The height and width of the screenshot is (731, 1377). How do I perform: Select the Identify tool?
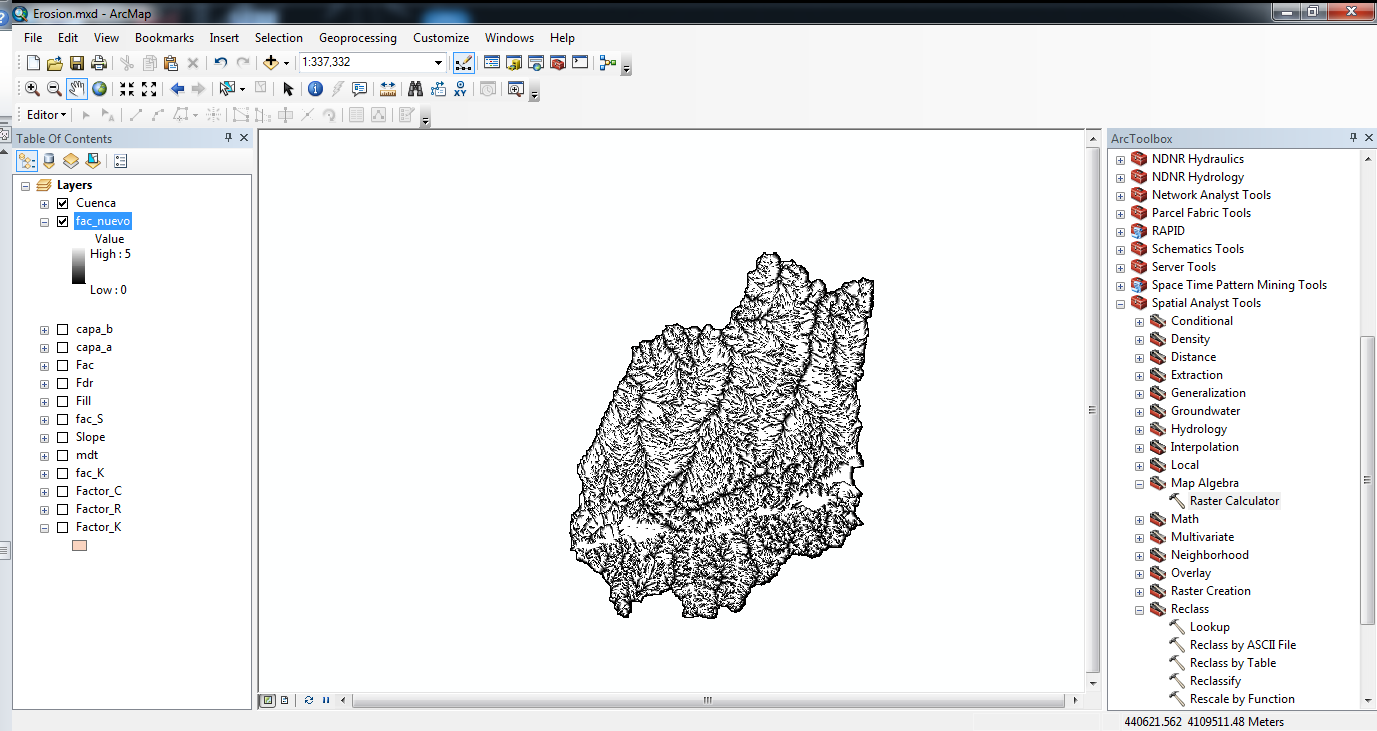[x=315, y=88]
